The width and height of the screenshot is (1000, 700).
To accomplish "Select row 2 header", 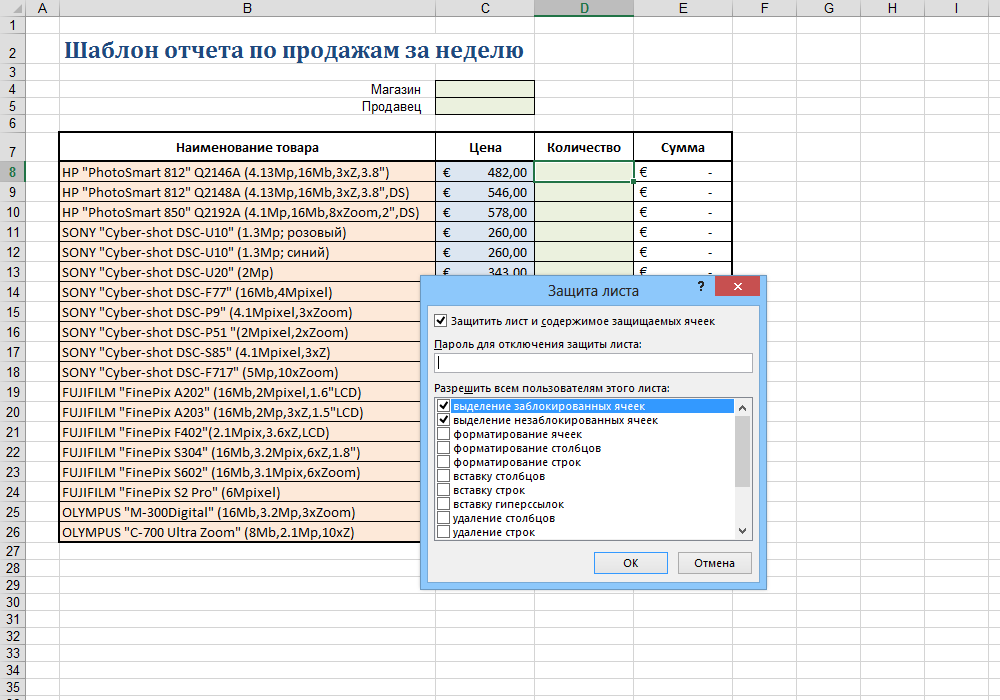I will tap(13, 48).
